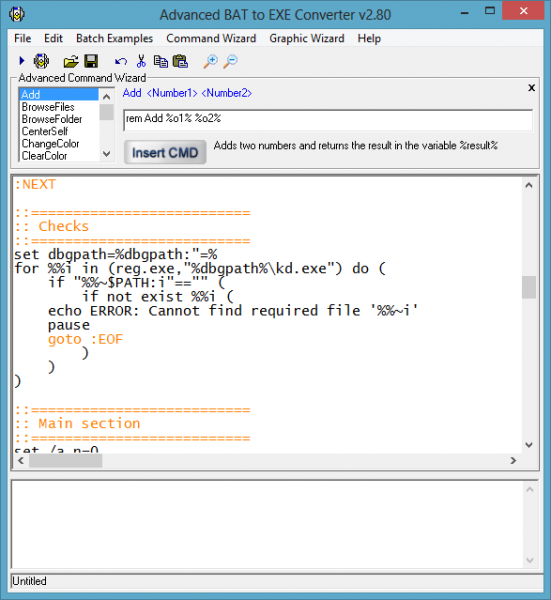Image resolution: width=551 pixels, height=600 pixels.
Task: Click the 'echo ERROR: Cannot find' line
Action: 233,311
